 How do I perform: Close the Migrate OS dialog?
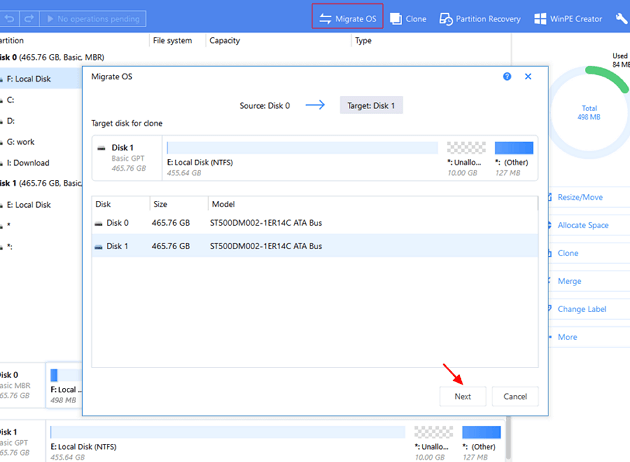pos(528,76)
